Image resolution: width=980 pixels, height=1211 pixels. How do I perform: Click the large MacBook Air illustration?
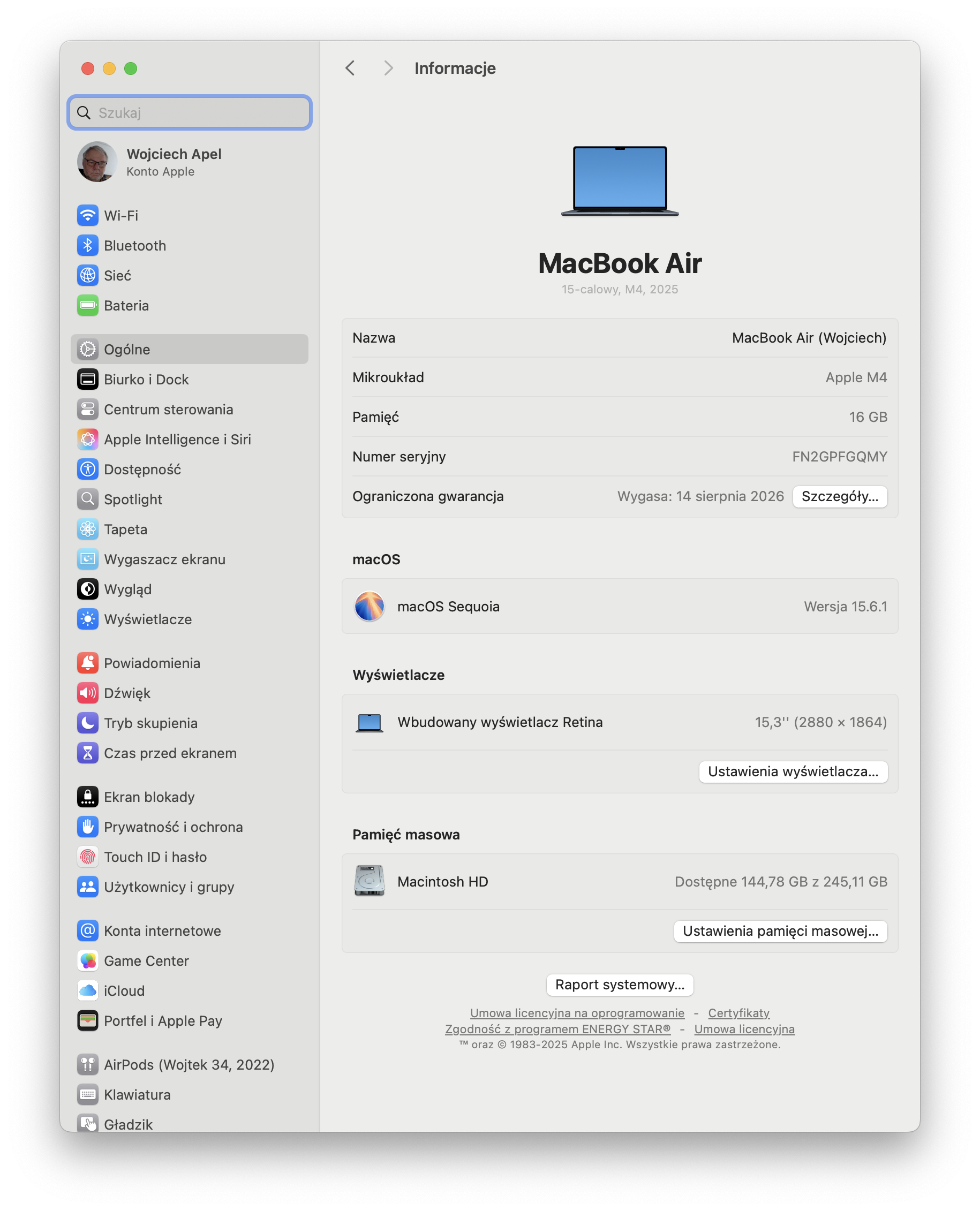(x=620, y=181)
